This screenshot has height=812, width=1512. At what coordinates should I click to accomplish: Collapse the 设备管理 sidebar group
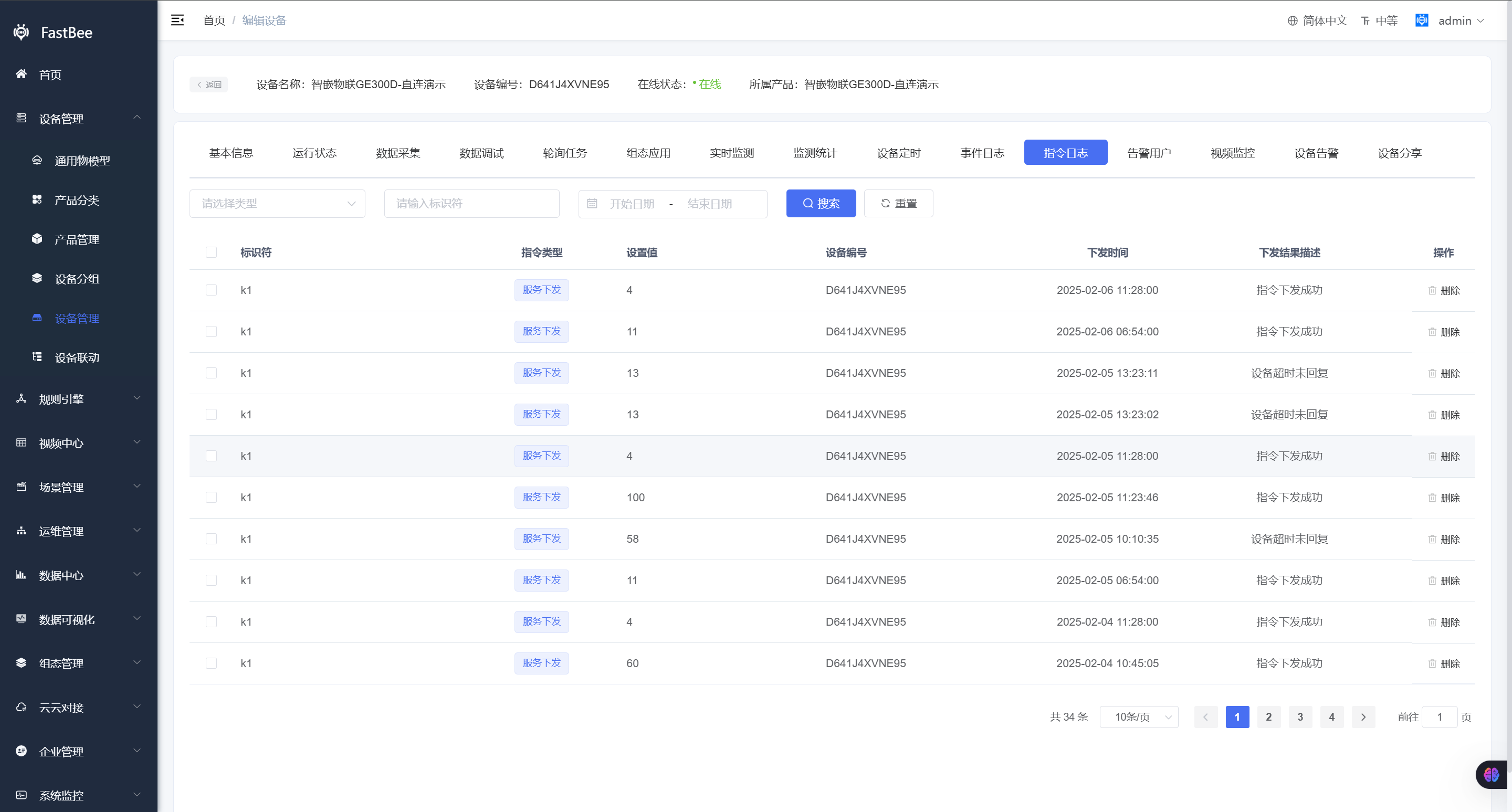point(79,119)
